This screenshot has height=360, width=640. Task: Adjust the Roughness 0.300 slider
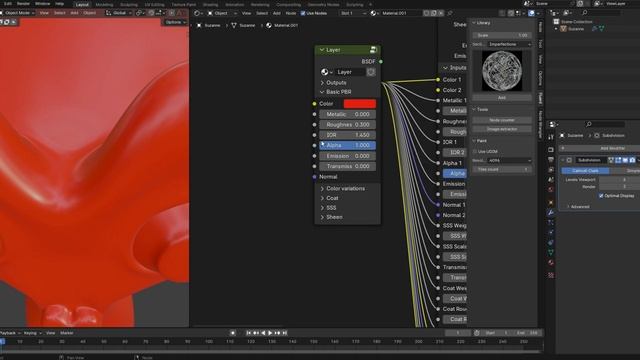click(x=347, y=124)
